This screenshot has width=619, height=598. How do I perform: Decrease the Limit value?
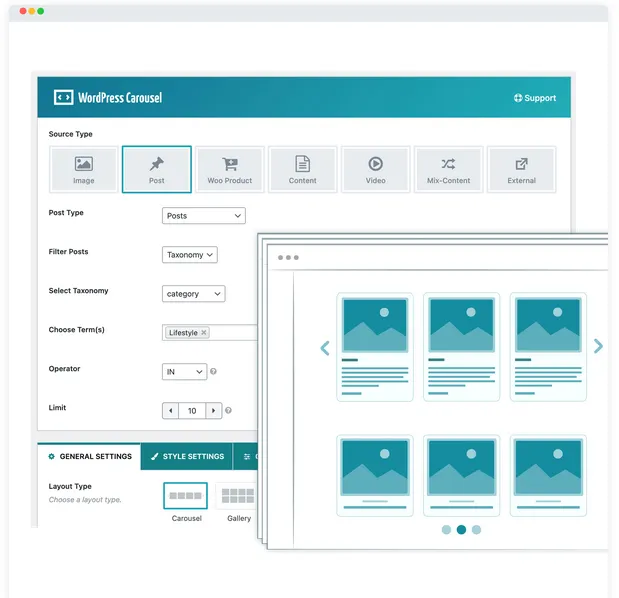click(171, 411)
